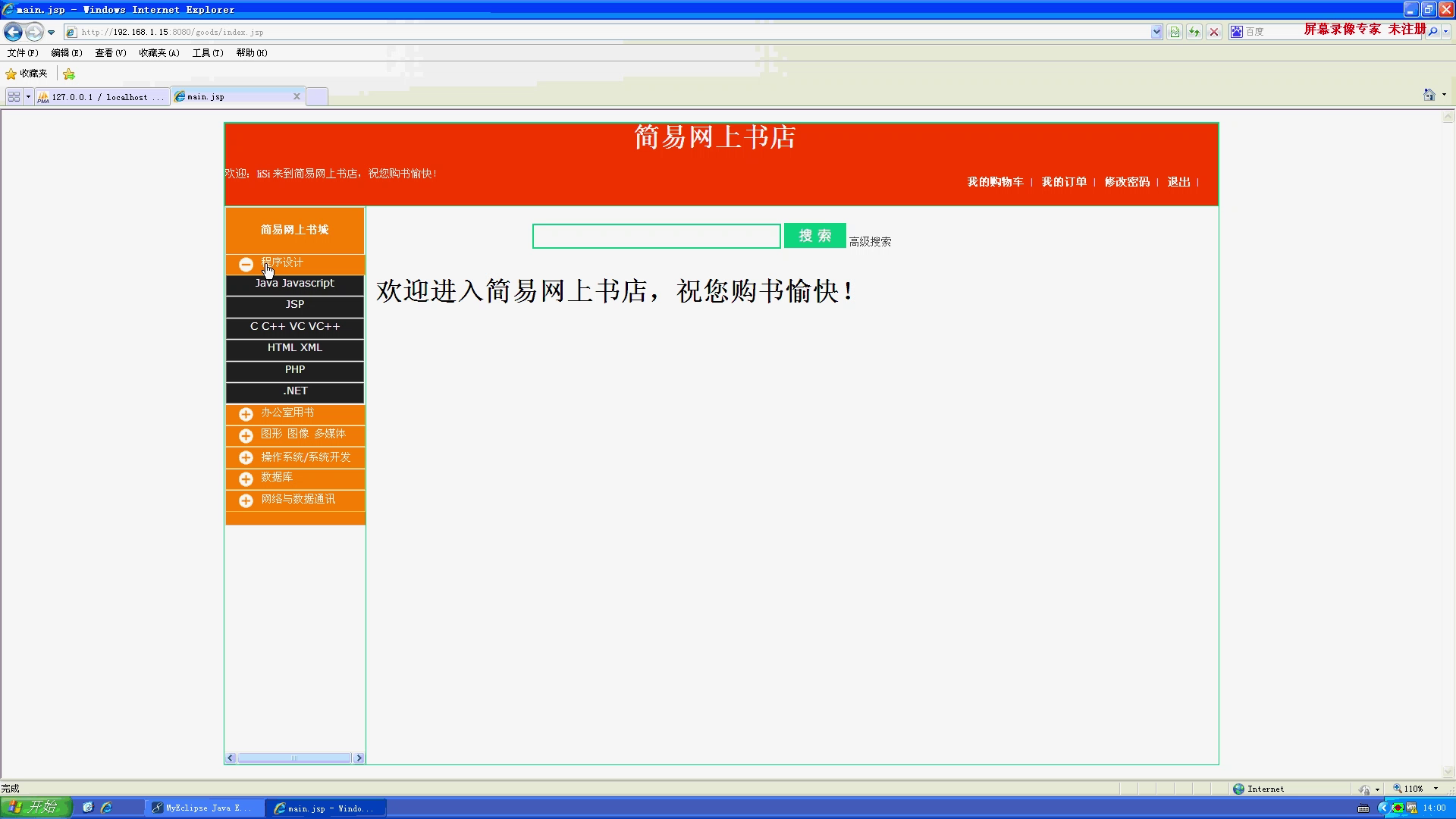Click the browser Back arrow button
Screen dimensions: 1456x819
click(x=13, y=32)
